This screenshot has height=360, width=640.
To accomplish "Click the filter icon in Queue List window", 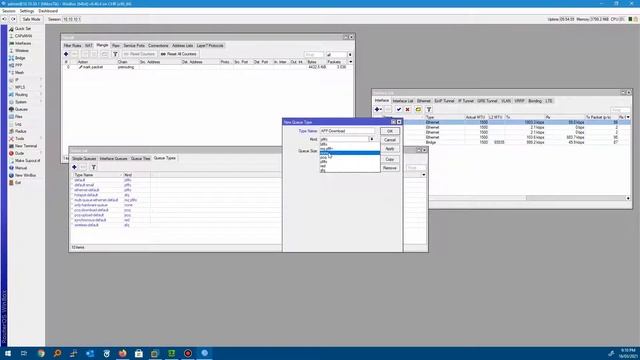I will pyautogui.click(x=94, y=167).
